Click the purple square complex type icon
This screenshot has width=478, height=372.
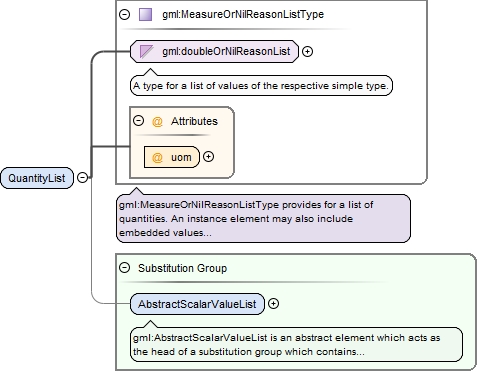pyautogui.click(x=145, y=15)
